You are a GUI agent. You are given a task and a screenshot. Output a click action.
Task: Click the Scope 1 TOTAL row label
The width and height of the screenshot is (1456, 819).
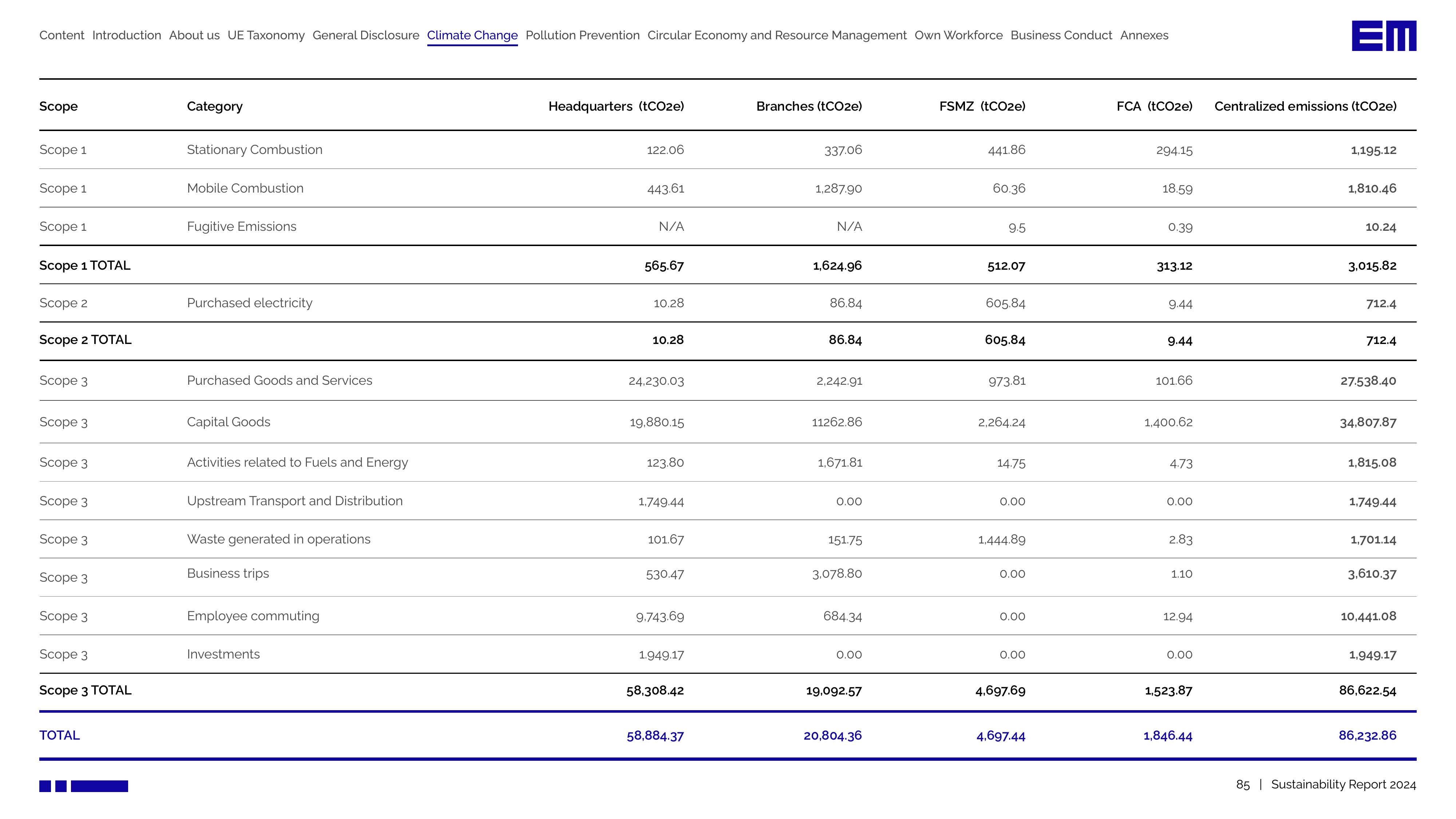pyautogui.click(x=85, y=265)
